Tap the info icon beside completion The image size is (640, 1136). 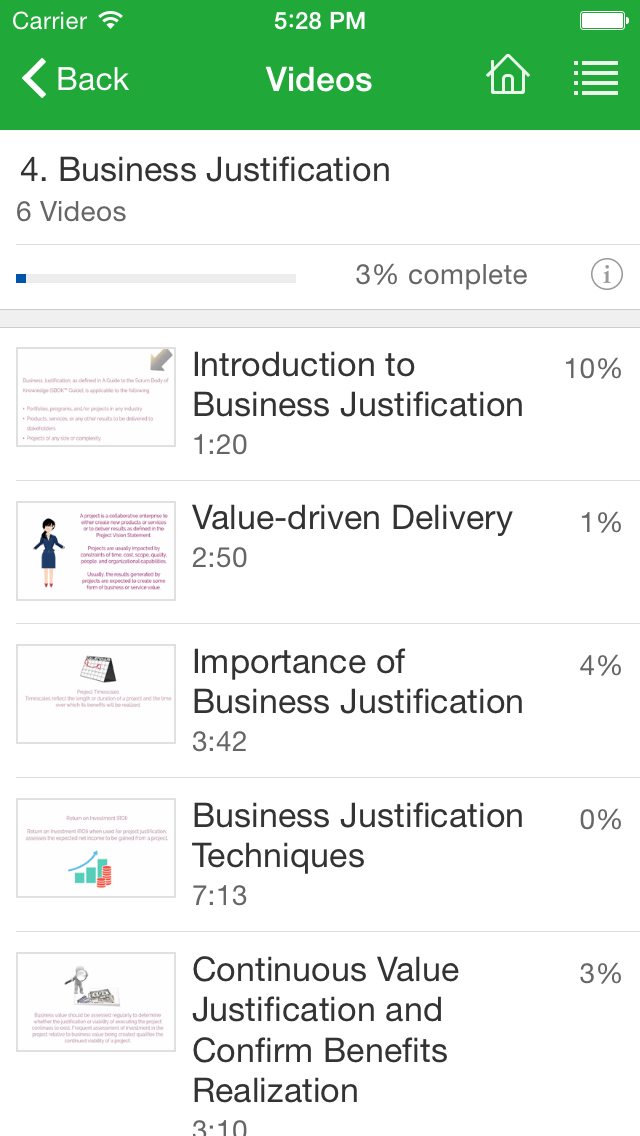coord(606,274)
